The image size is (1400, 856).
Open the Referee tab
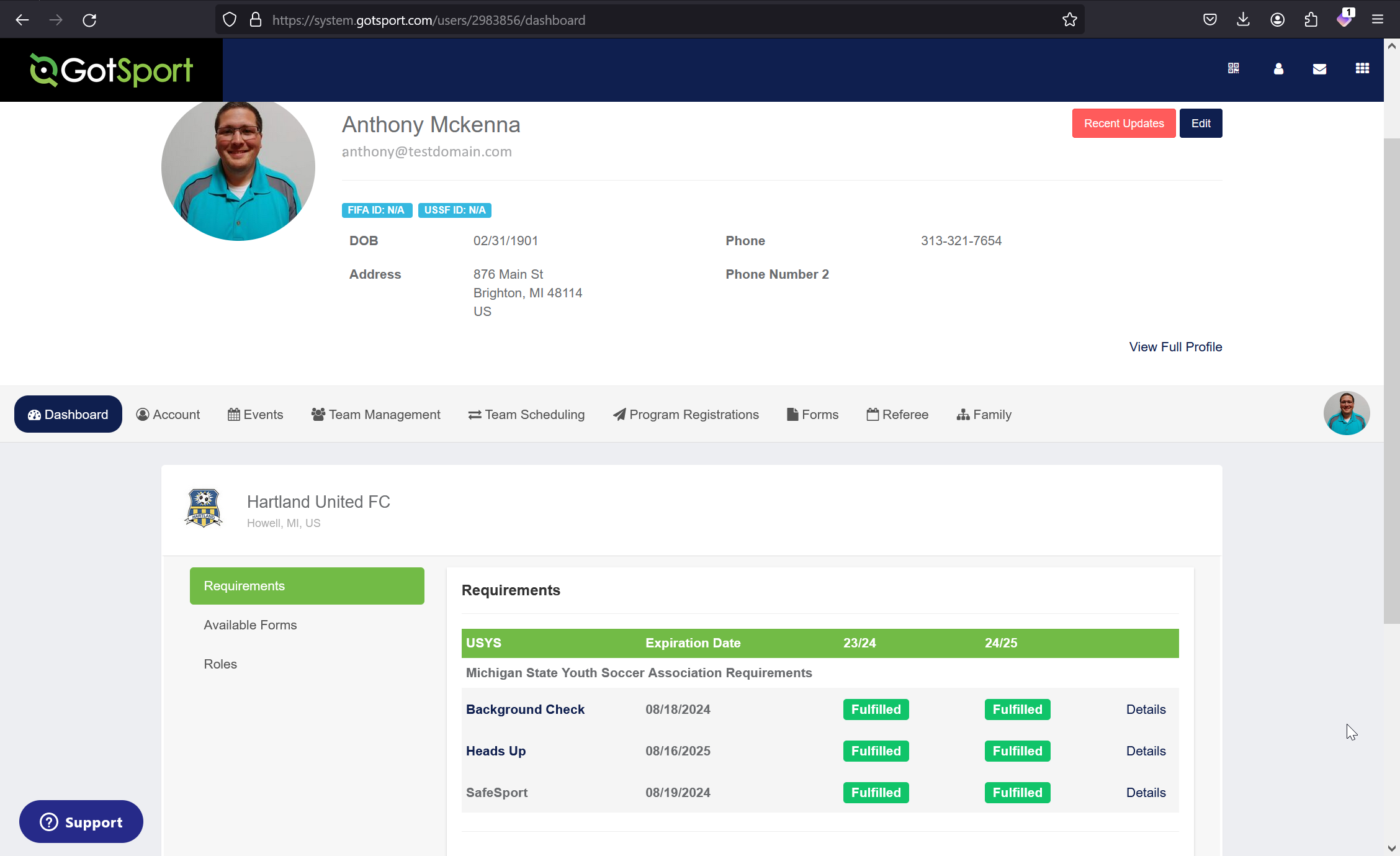click(898, 414)
